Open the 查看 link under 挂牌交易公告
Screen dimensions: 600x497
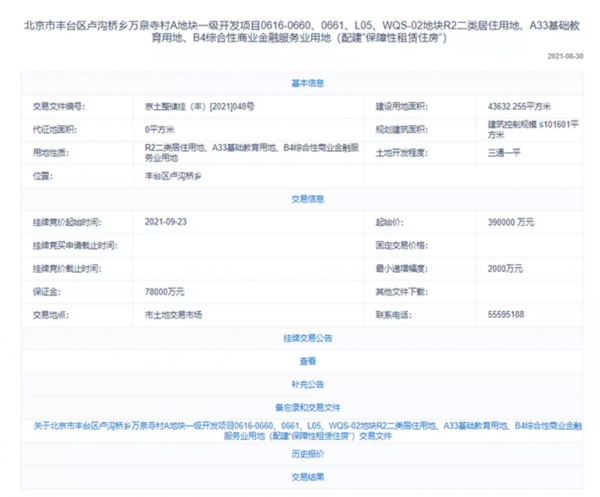coord(308,361)
